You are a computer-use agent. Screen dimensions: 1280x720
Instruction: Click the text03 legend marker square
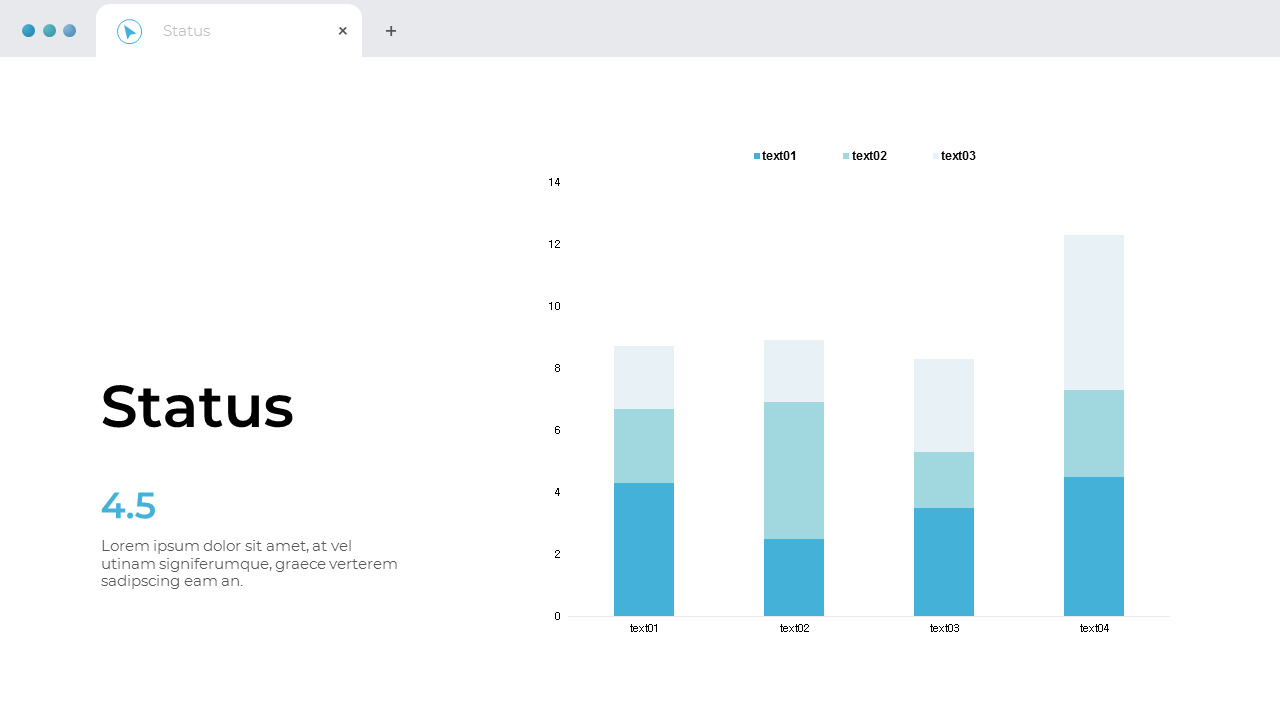(x=936, y=156)
